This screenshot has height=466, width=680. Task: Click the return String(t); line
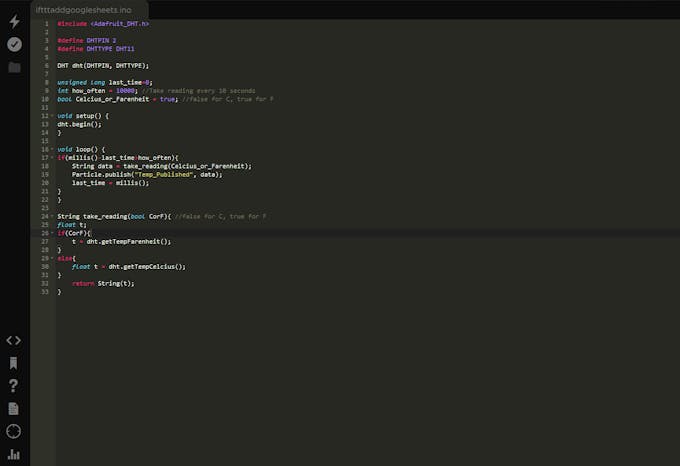coord(103,284)
